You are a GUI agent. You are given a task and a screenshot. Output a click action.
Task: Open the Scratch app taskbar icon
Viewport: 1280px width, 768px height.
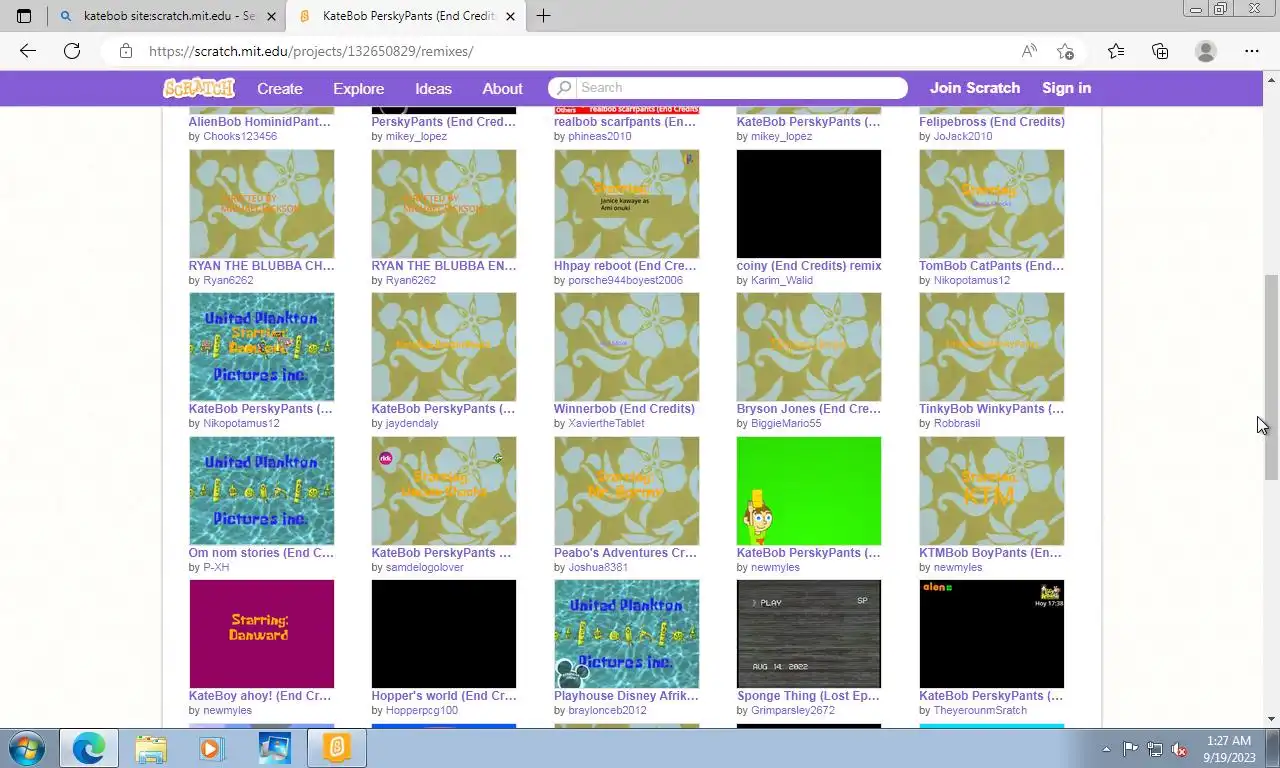click(x=336, y=748)
